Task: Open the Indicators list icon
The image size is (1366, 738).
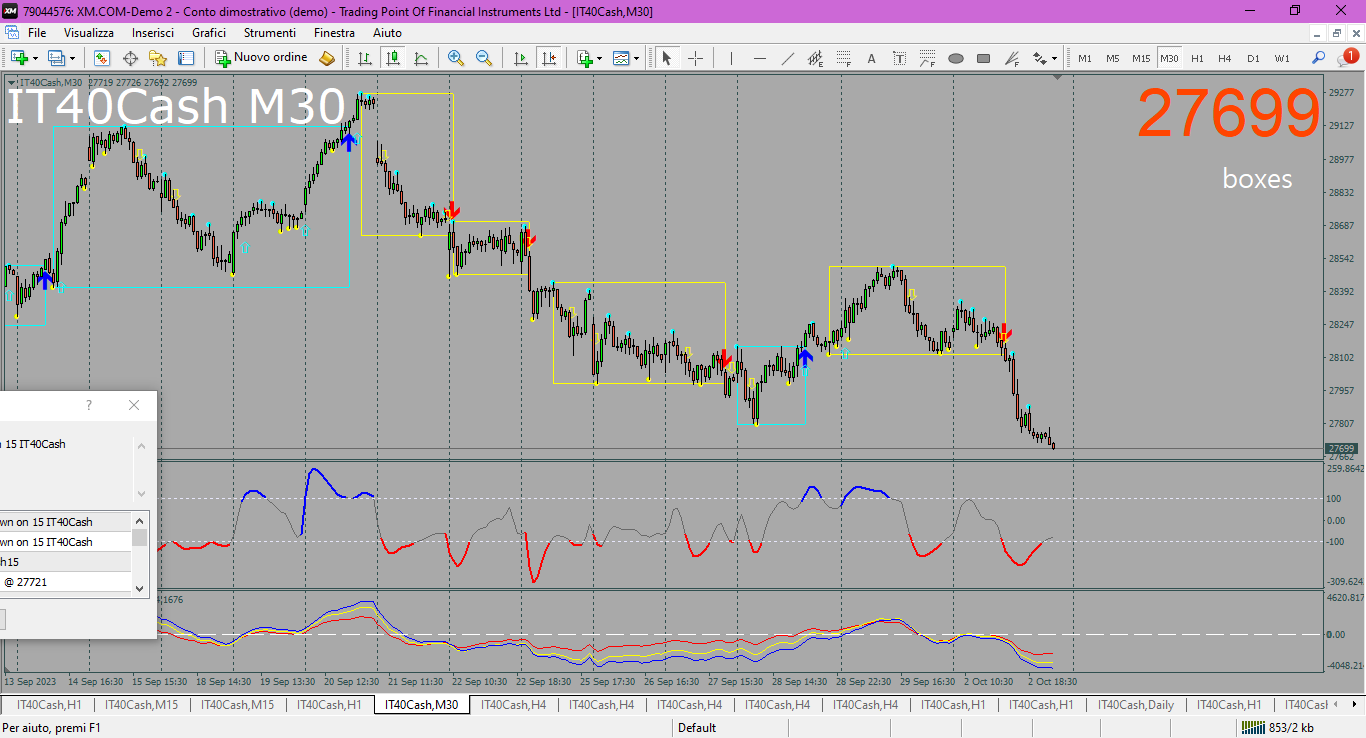Action: pyautogui.click(x=585, y=58)
